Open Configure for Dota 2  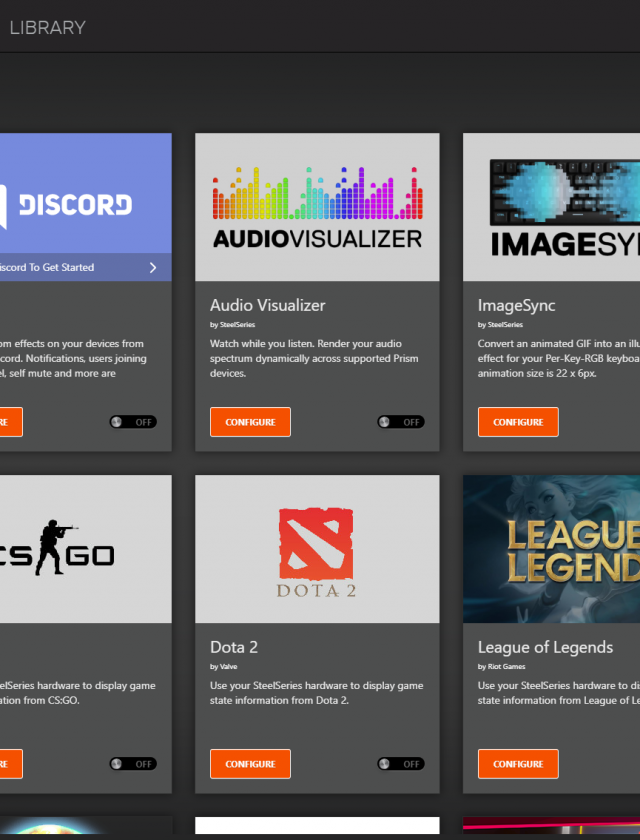point(250,764)
